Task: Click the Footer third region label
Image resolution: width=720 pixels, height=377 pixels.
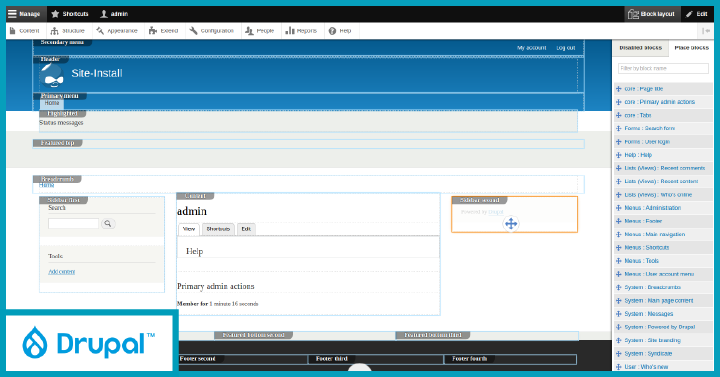Action: [x=332, y=359]
